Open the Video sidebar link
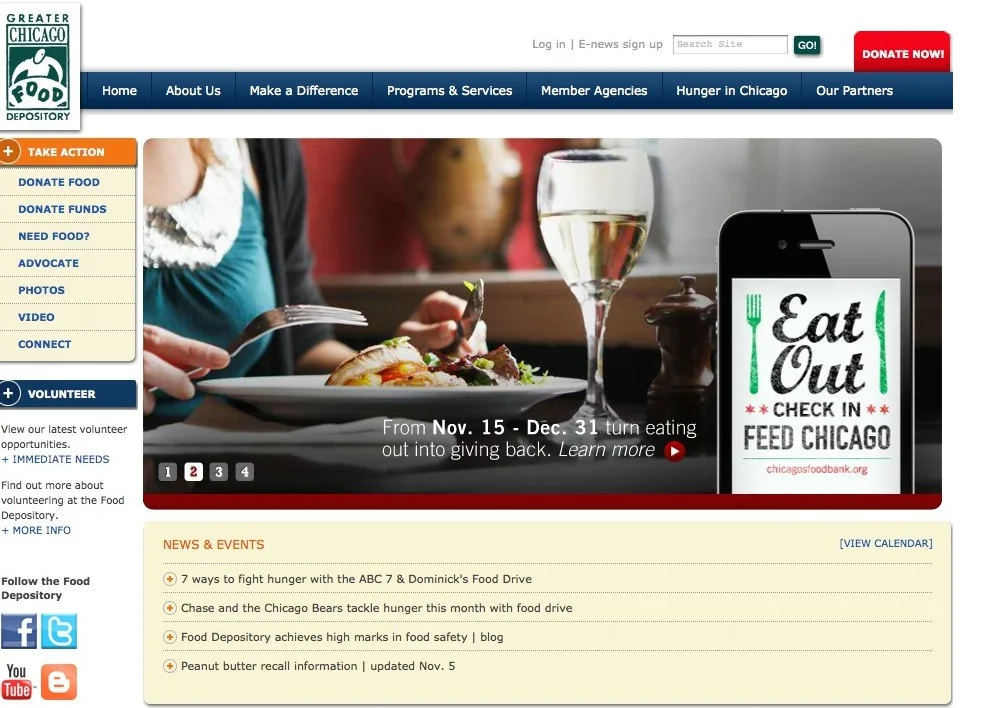Viewport: 998px width, 708px height. (36, 317)
